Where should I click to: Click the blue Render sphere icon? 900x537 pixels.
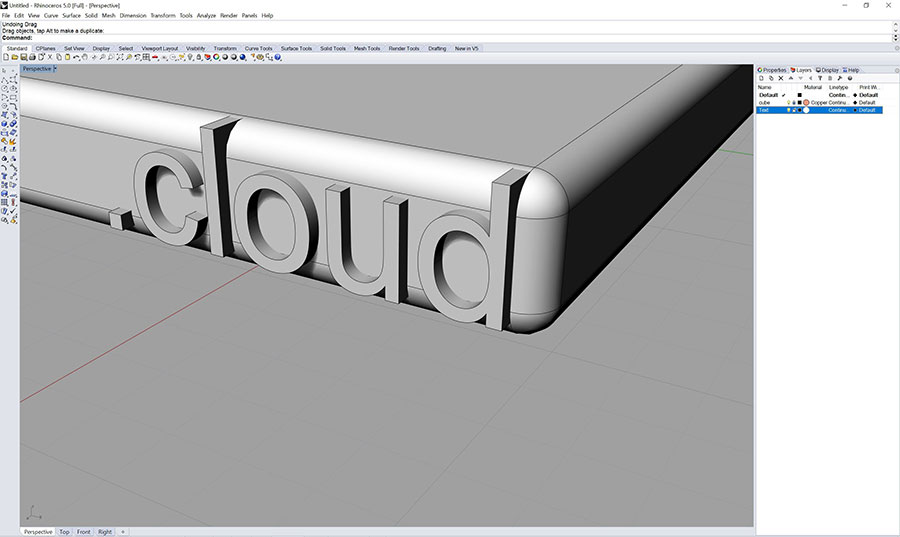tap(243, 57)
